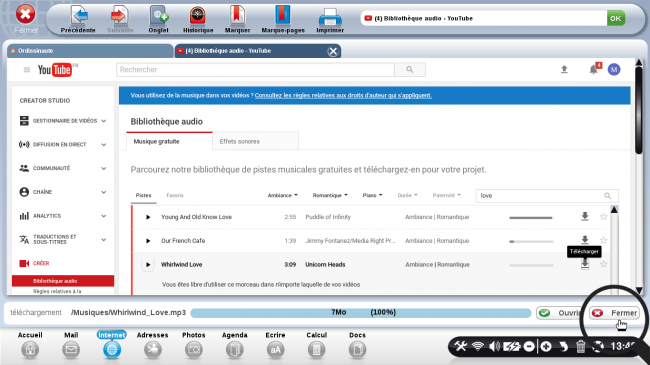Favorite the Young And Old Know Love star
Image resolution: width=650 pixels, height=365 pixels.
pyautogui.click(x=604, y=217)
